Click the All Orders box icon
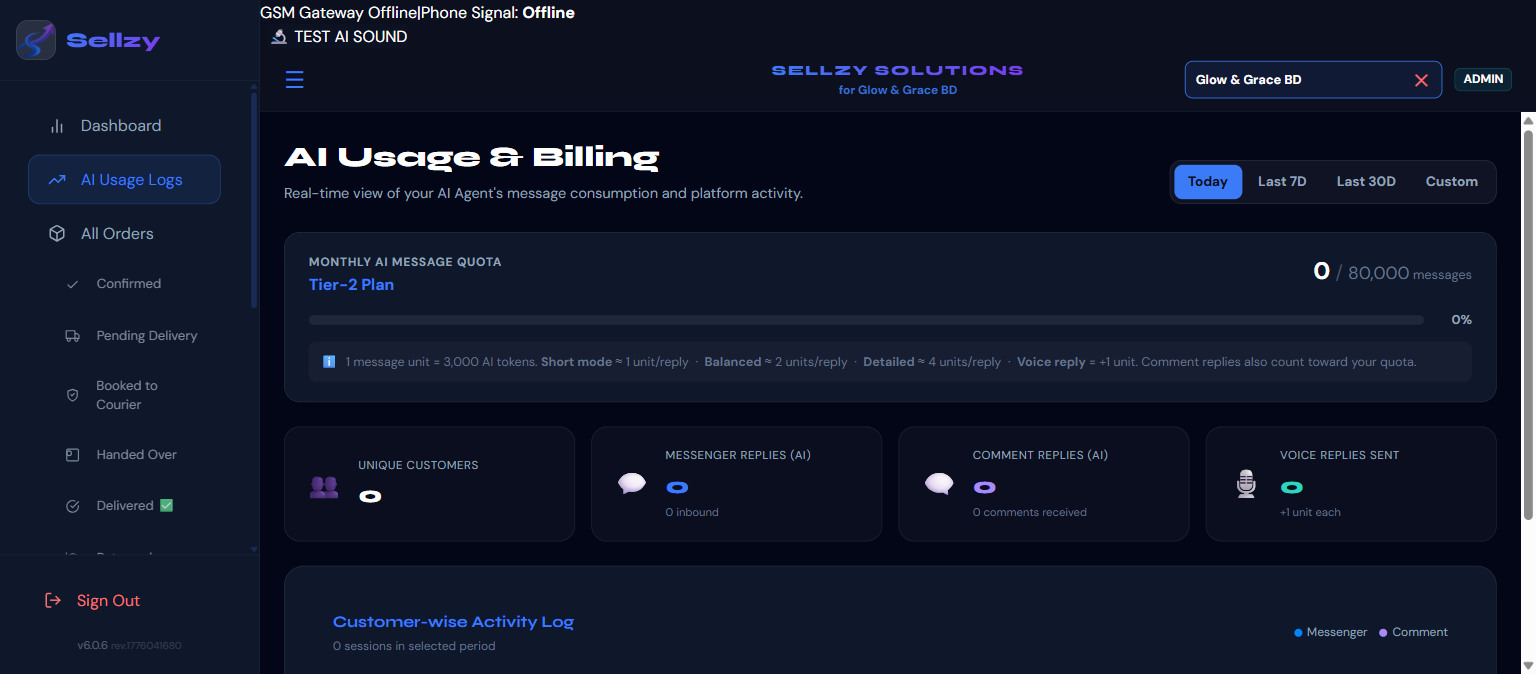1536x674 pixels. coord(57,234)
